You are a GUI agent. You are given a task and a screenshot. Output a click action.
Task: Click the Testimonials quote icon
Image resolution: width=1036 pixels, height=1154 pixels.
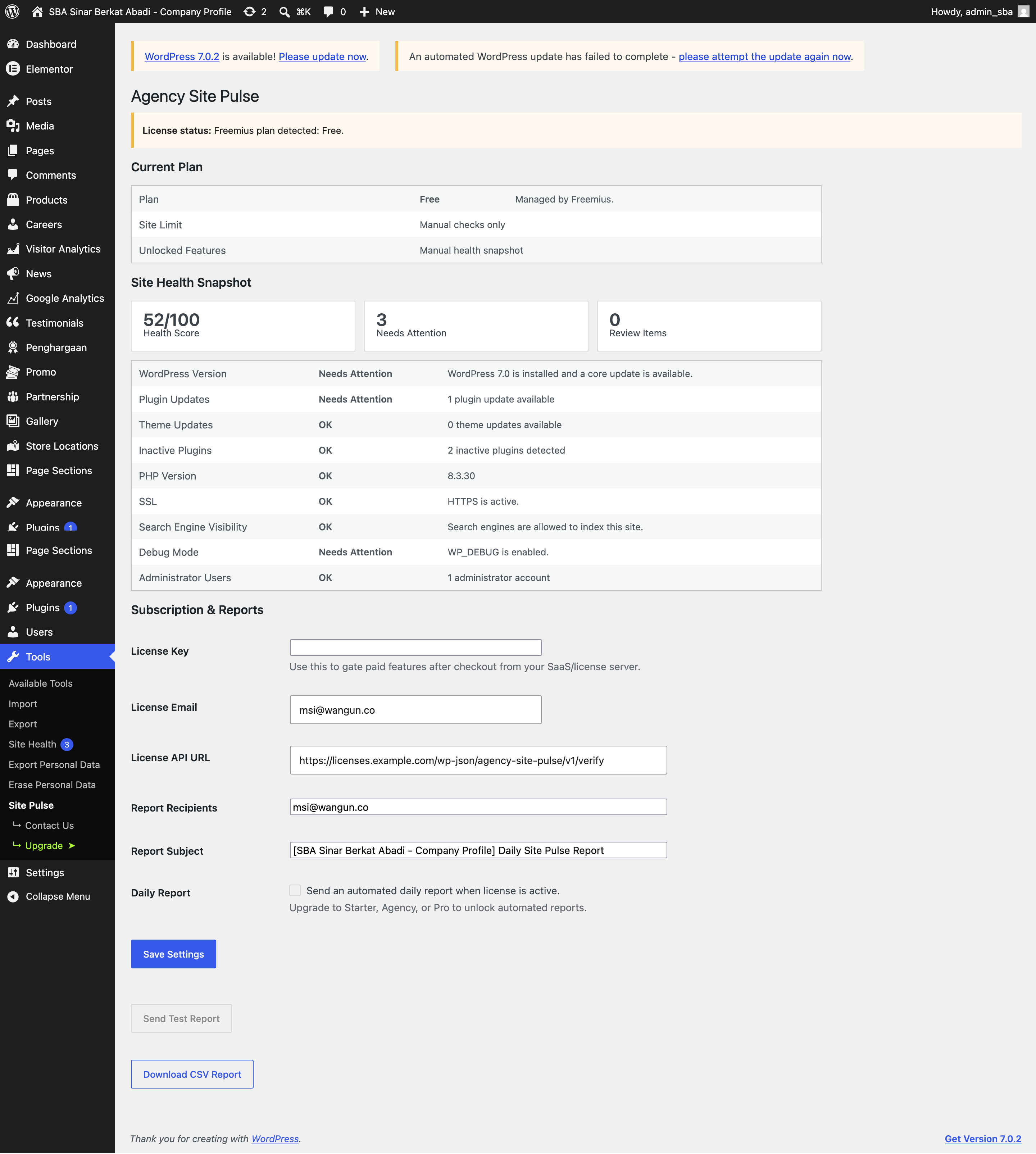click(x=13, y=323)
